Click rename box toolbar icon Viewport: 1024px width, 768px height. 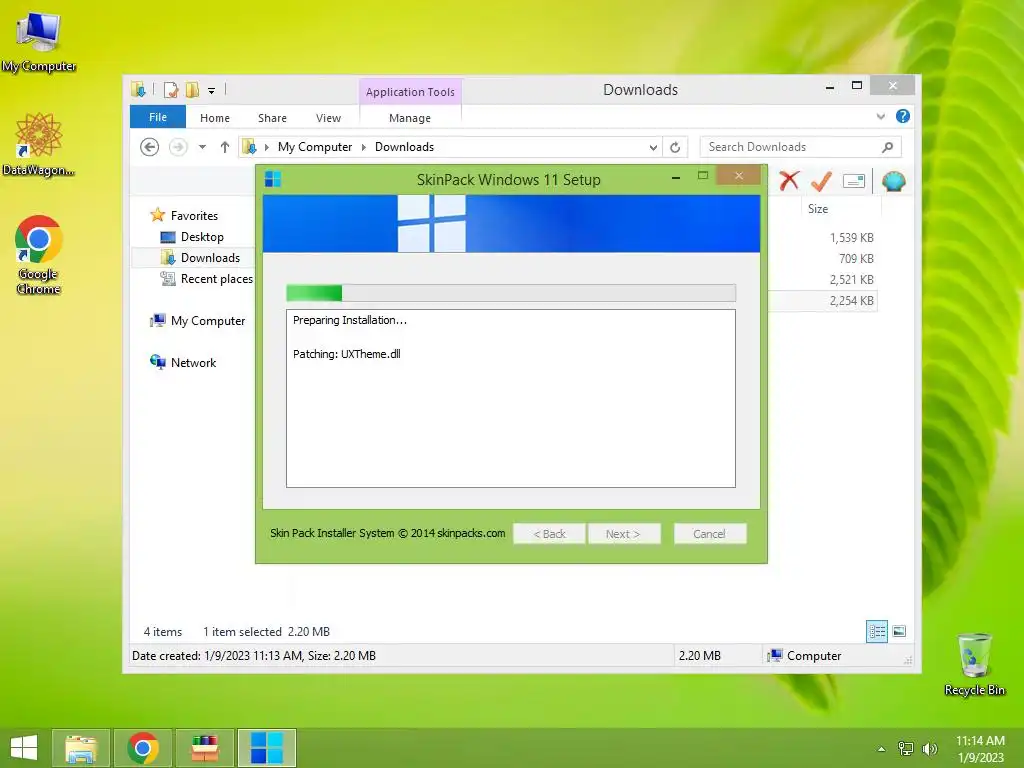point(854,181)
